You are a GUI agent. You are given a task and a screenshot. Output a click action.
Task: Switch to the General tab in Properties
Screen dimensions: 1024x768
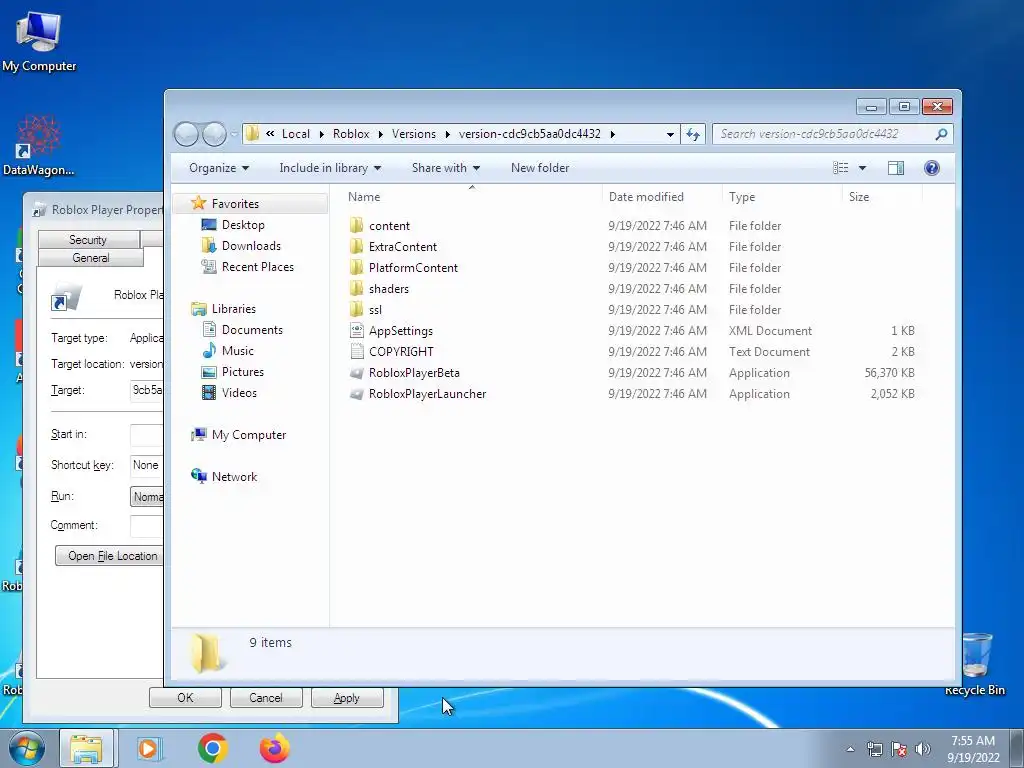[91, 258]
